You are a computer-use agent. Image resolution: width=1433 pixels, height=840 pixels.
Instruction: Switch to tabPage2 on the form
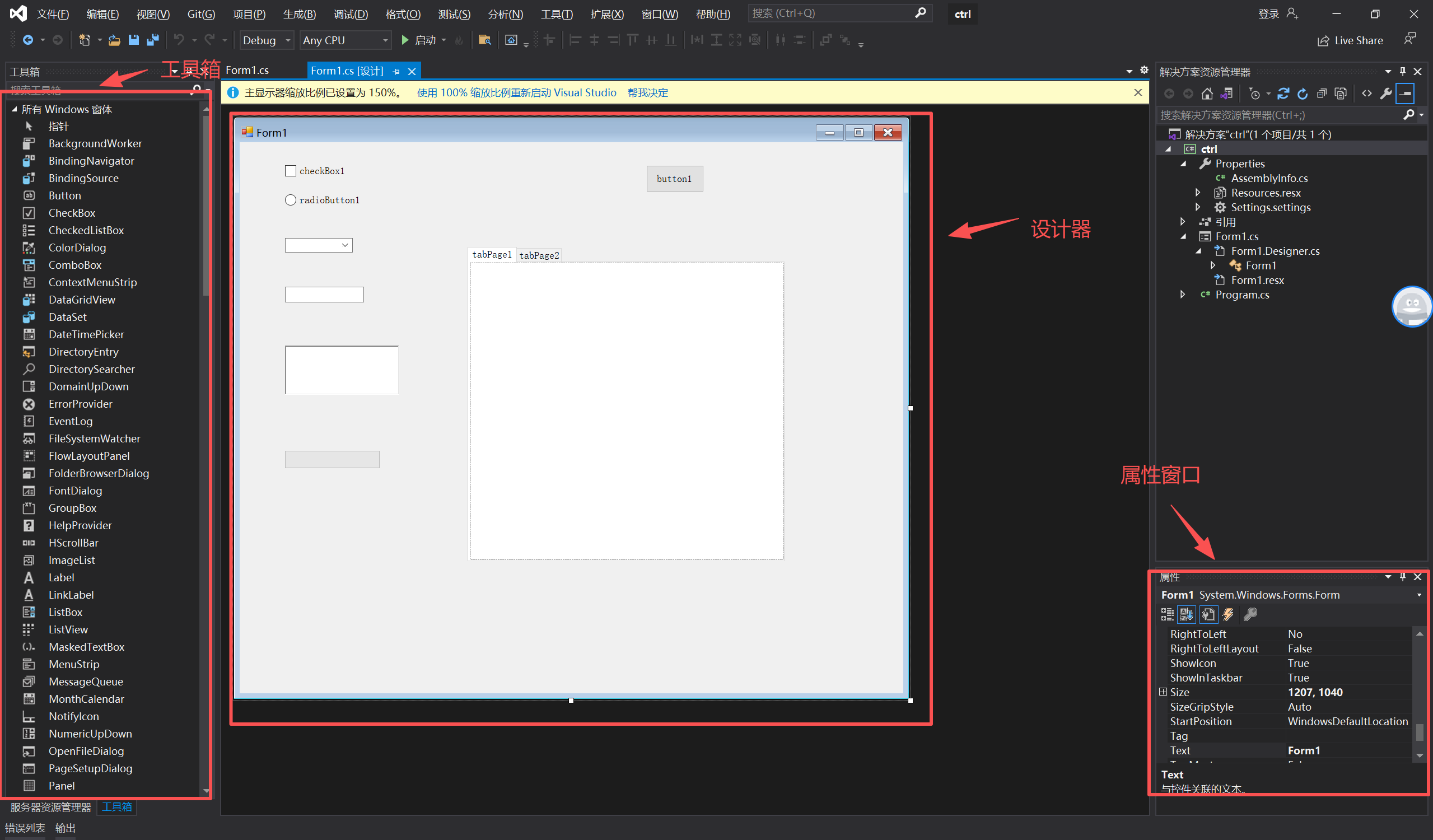coord(539,255)
